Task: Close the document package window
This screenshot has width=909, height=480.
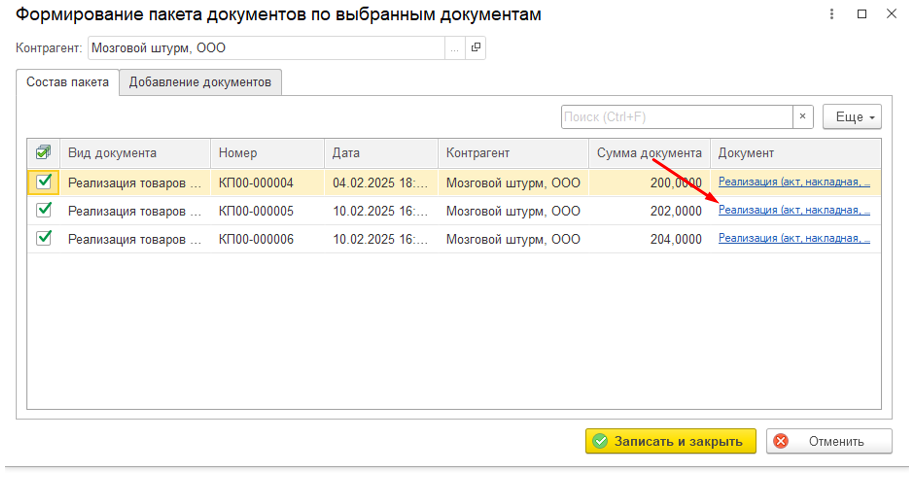Action: point(889,15)
